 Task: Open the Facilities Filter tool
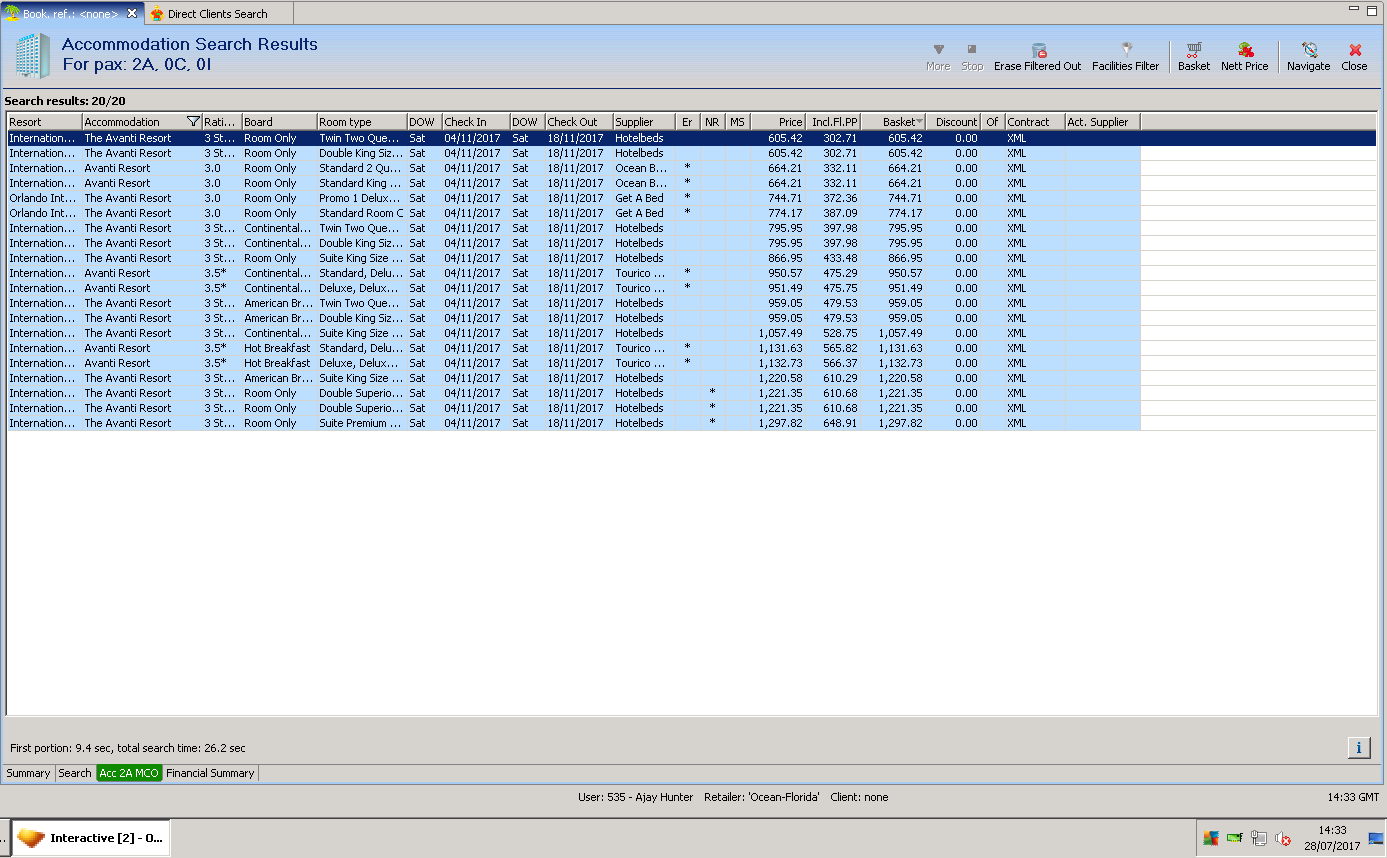pos(1125,51)
